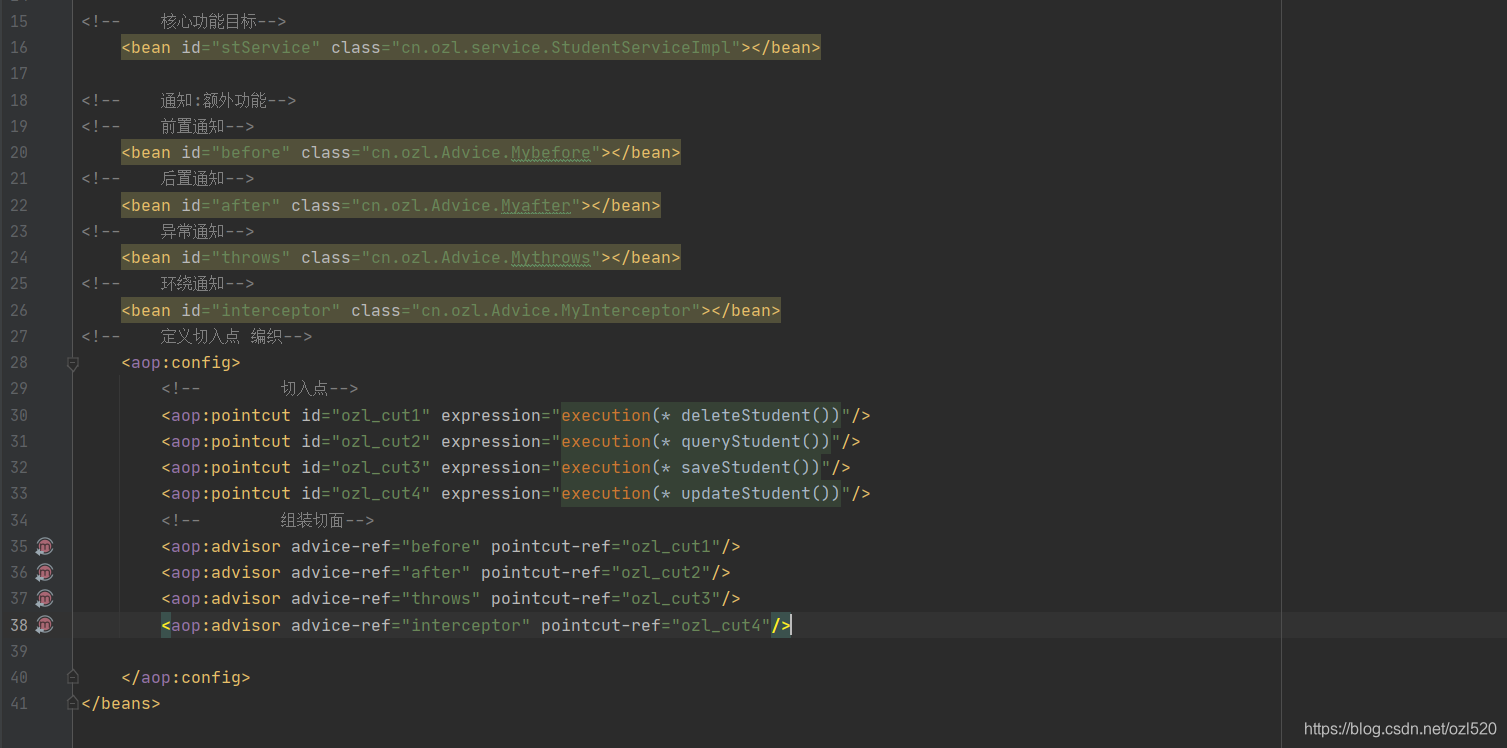Image resolution: width=1507 pixels, height=748 pixels.
Task: Click the saveStudent() execution expression
Action: (691, 467)
